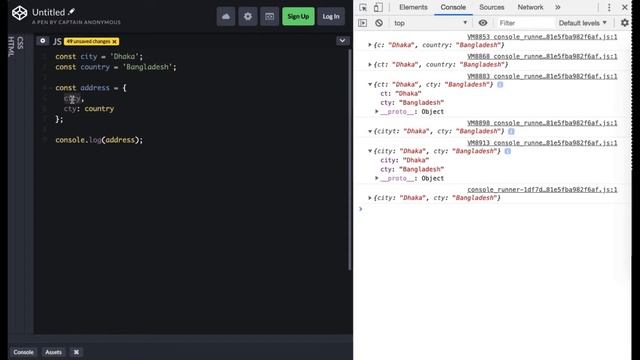Open JavaScript context 'top' dropdown
This screenshot has height=360, width=640.
pyautogui.click(x=431, y=23)
